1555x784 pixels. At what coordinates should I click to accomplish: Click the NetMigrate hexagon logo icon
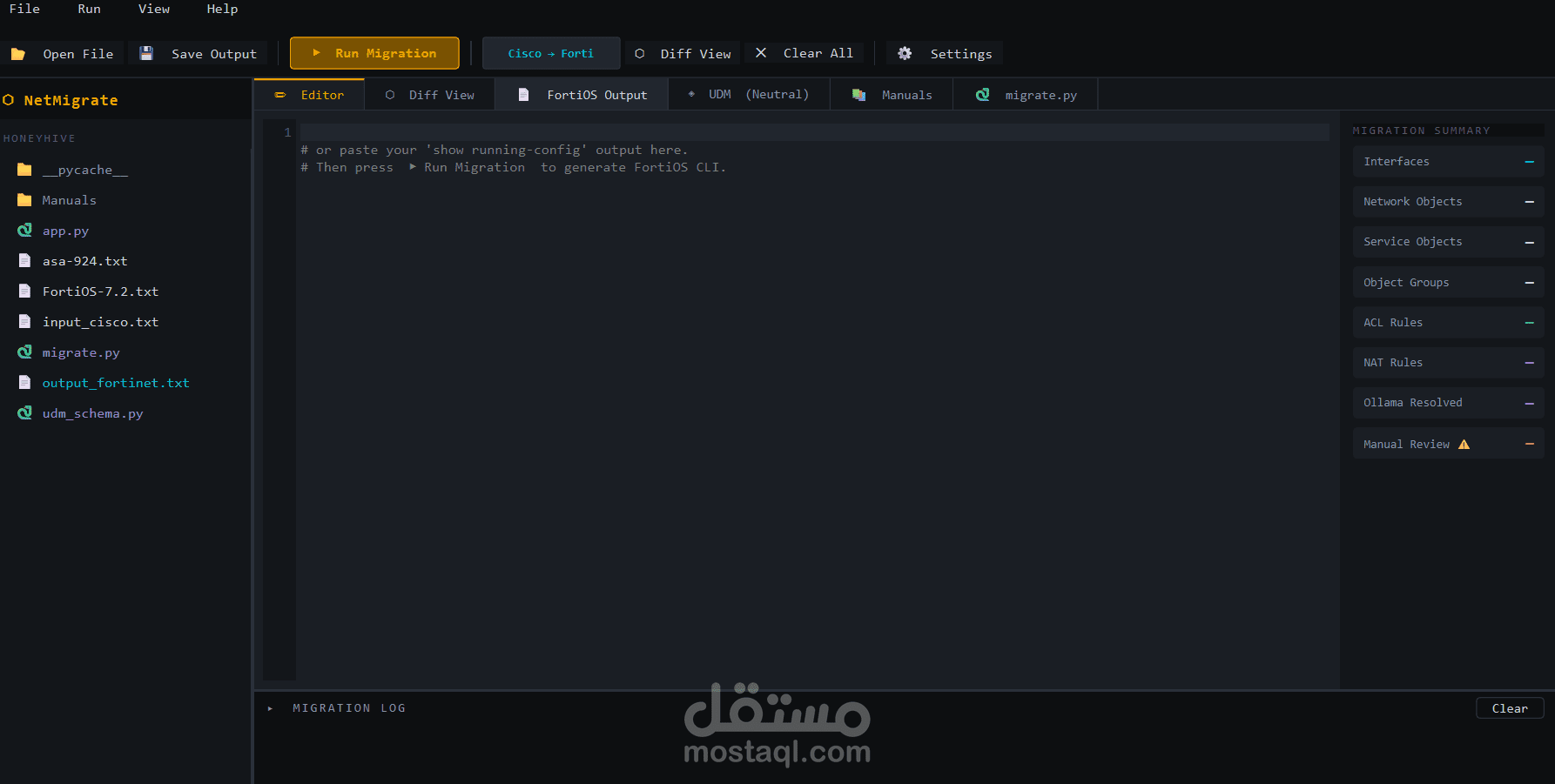pos(9,100)
